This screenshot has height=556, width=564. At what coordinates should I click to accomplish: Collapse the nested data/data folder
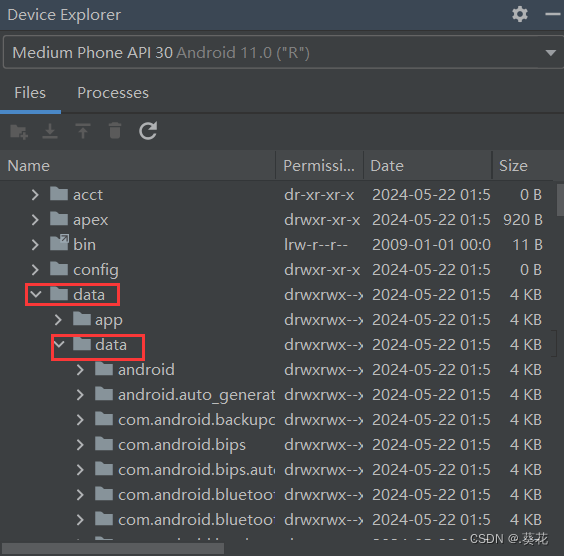(59, 344)
